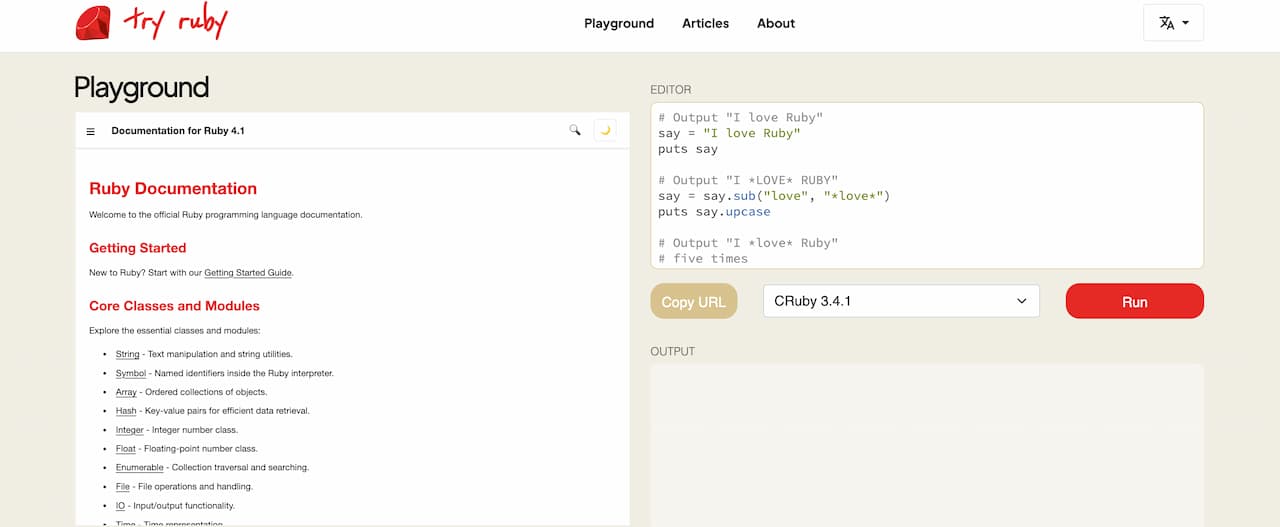This screenshot has width=1280, height=527.
Task: Open the Playground nav item
Action: click(x=619, y=23)
